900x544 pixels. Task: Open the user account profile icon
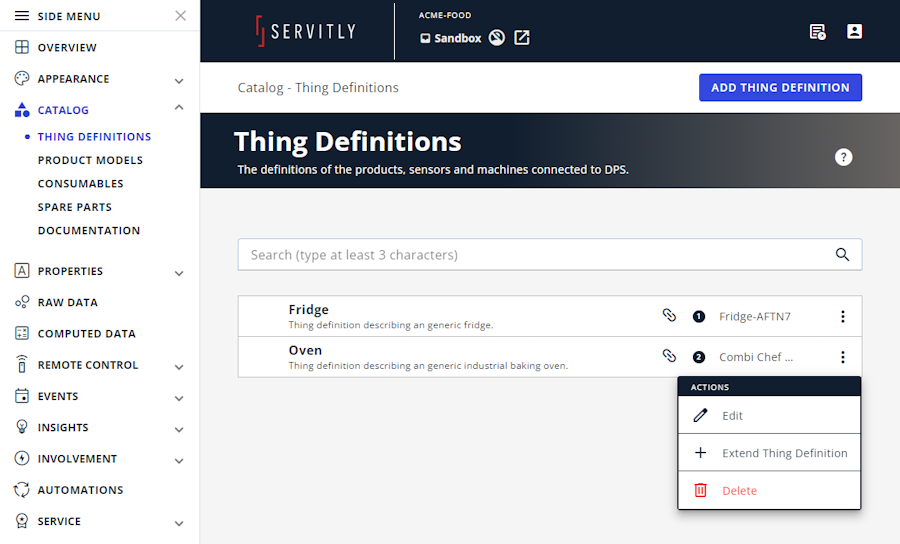(854, 32)
